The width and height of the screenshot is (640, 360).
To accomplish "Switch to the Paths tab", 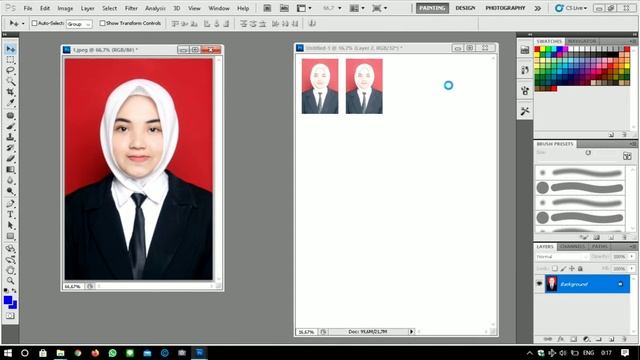I will pyautogui.click(x=600, y=247).
